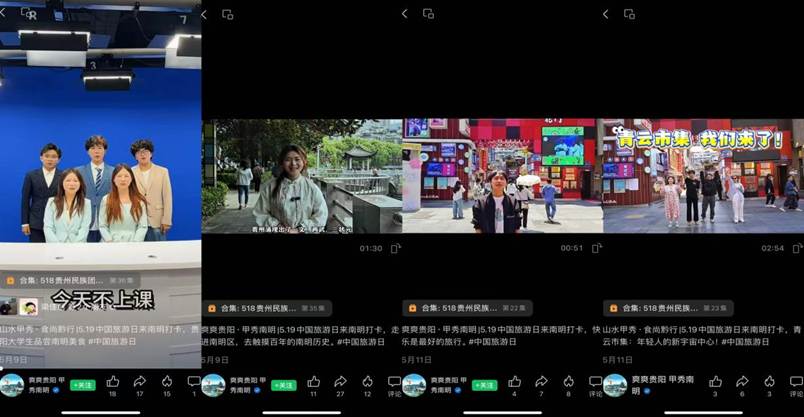Share the video showing 27 shares

340,382
